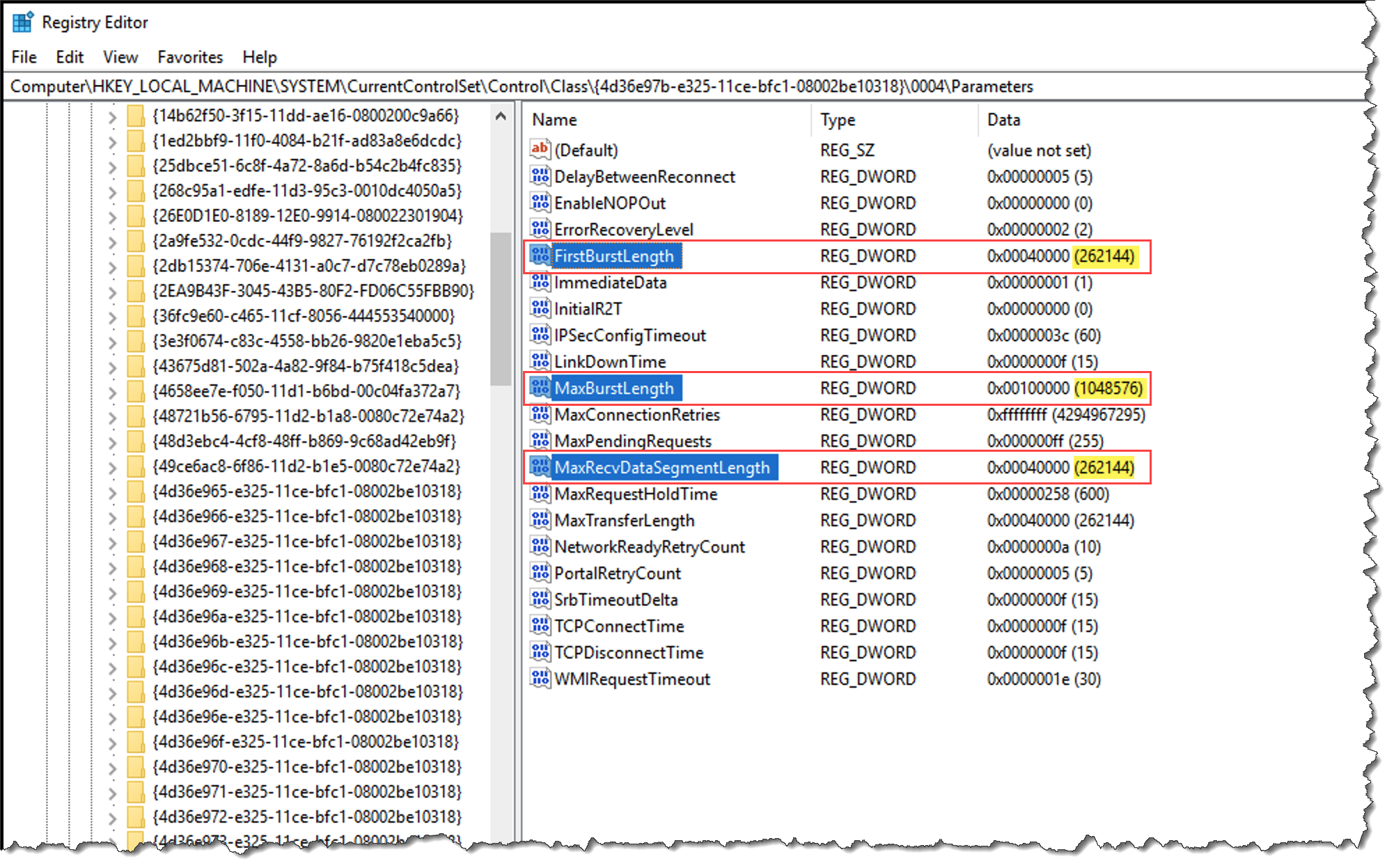Click folder icon of {4d36e965-e325-11ce-bfc1-08002be10318} key

[x=136, y=491]
